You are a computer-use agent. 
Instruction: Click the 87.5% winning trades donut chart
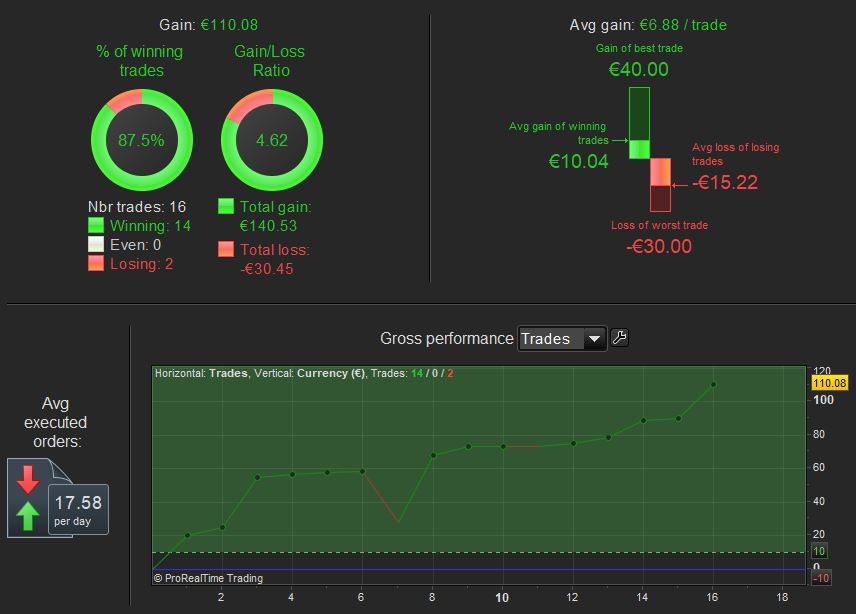[x=142, y=140]
